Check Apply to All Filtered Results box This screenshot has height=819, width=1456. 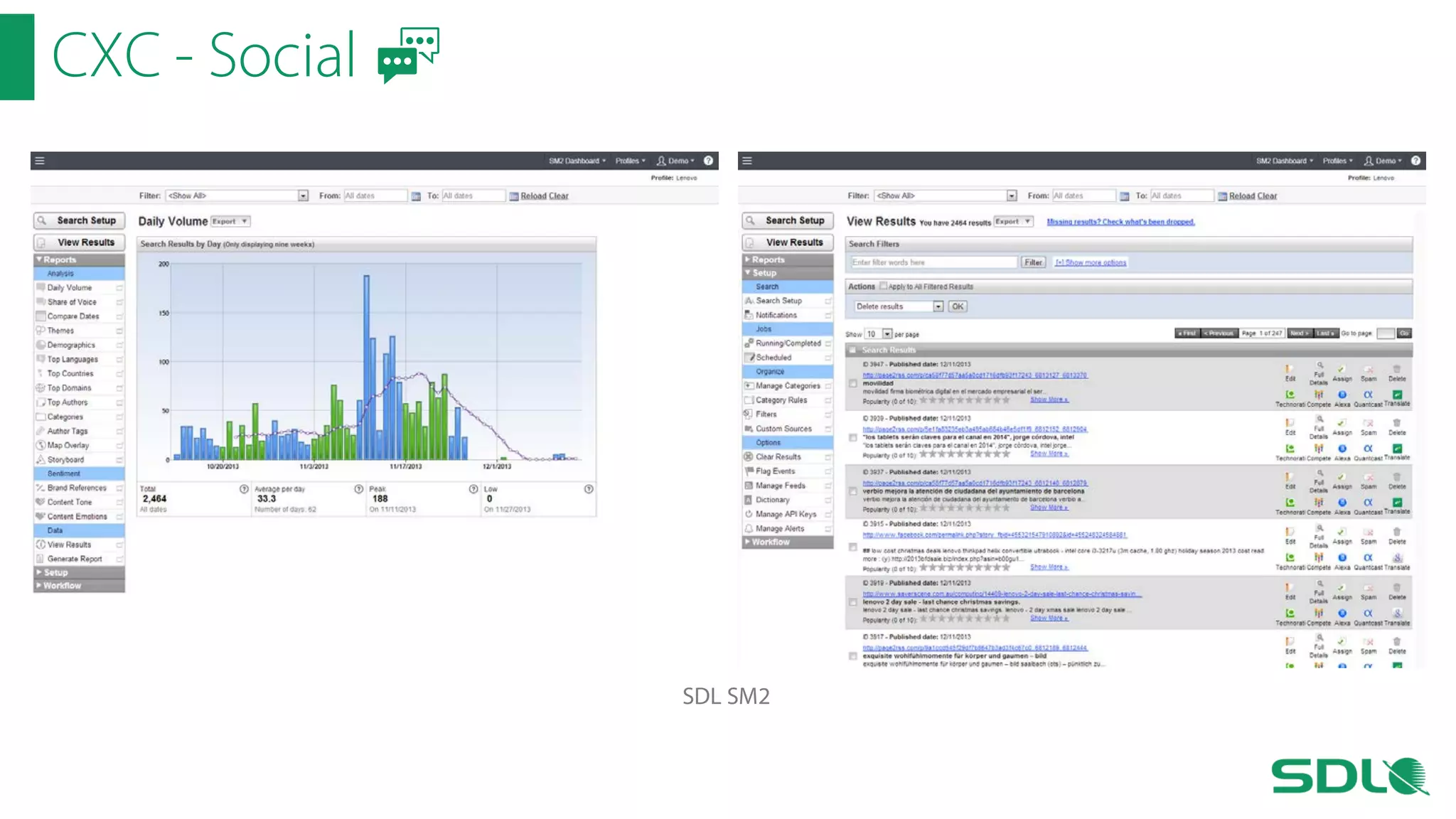pos(883,286)
